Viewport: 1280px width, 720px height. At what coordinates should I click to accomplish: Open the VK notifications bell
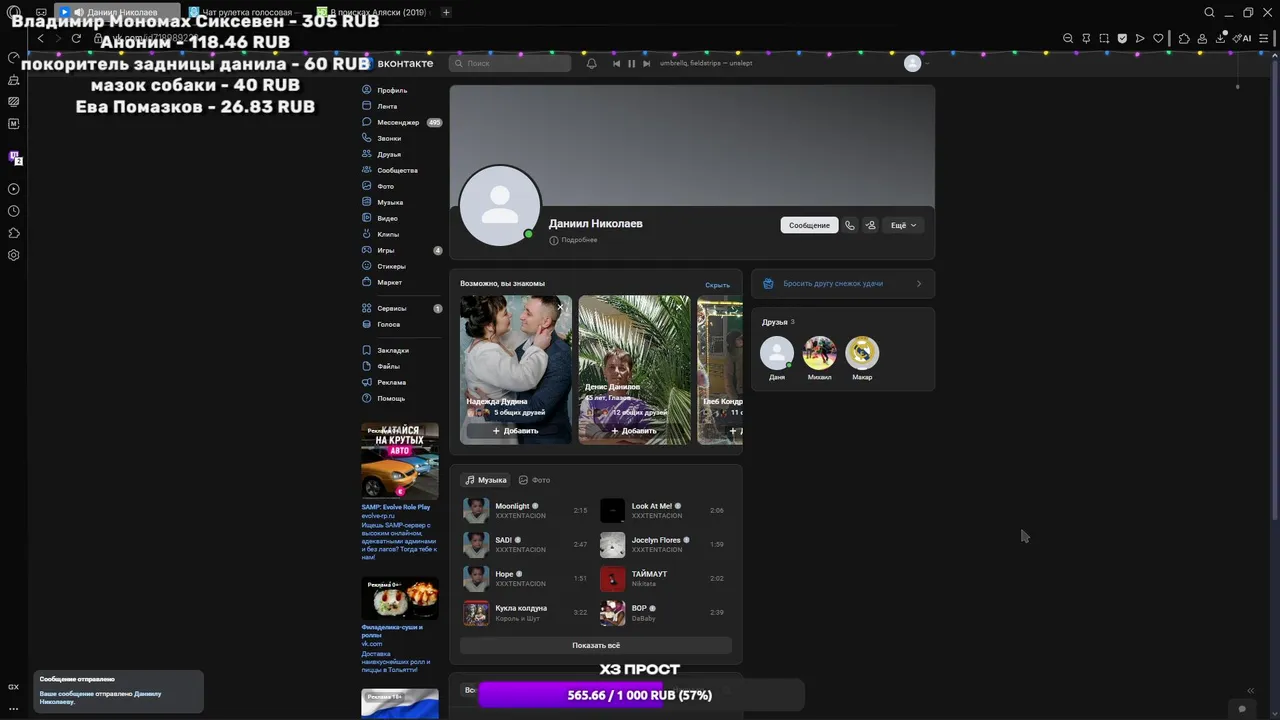pos(592,63)
